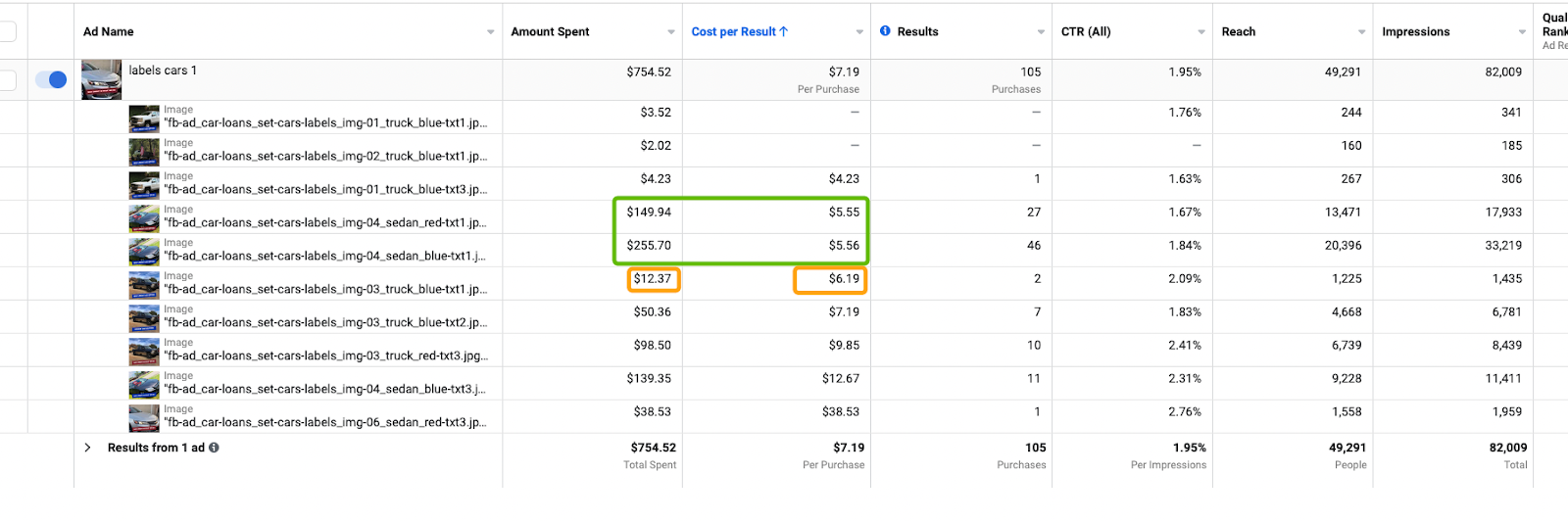This screenshot has width=1568, height=521.
Task: Select the labels cars 1 row checkbox
Action: pos(7,79)
